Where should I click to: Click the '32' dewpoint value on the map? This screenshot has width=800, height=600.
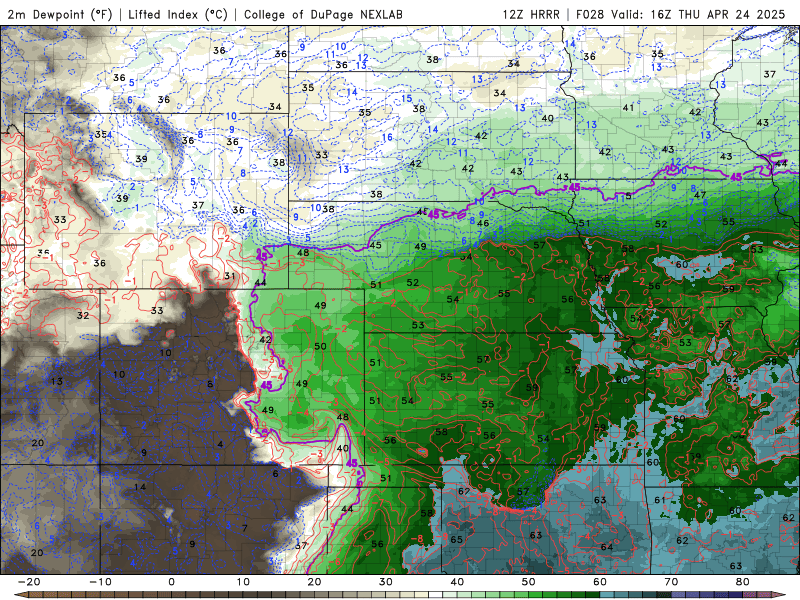click(x=83, y=315)
